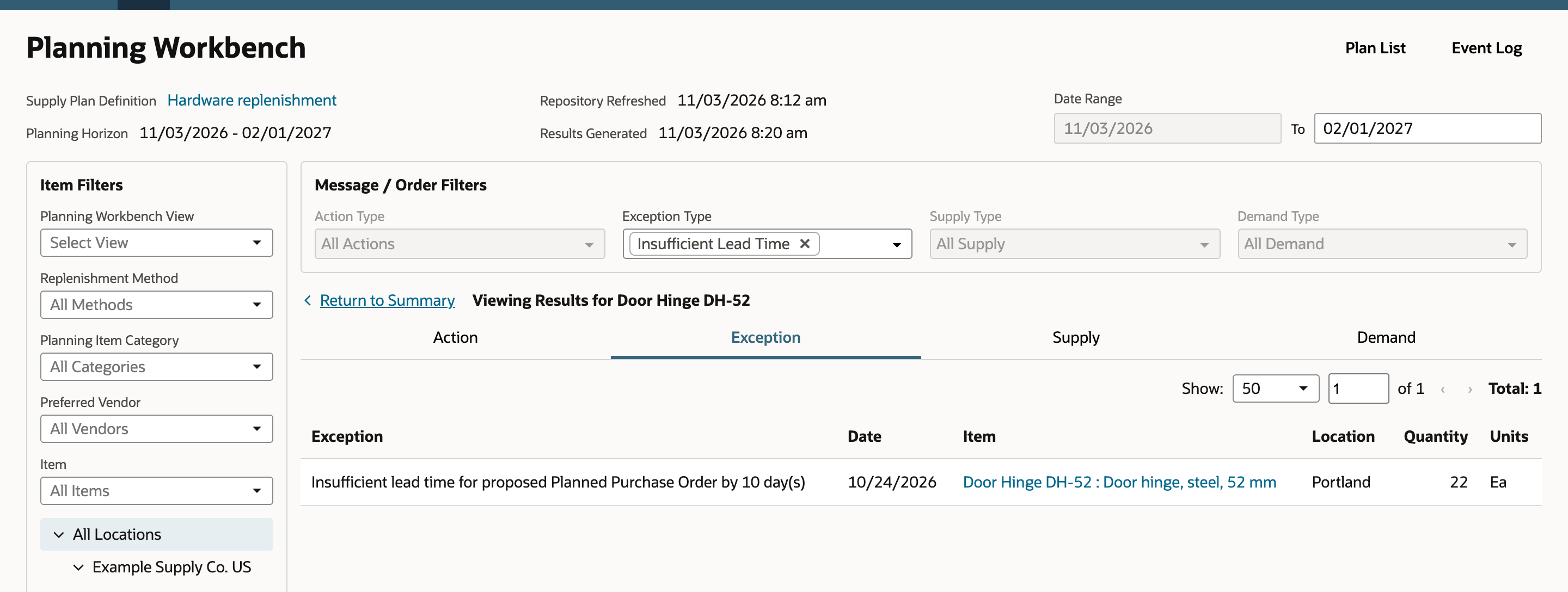Change the Show 50 rows dropdown
1568x592 pixels.
pyautogui.click(x=1275, y=389)
